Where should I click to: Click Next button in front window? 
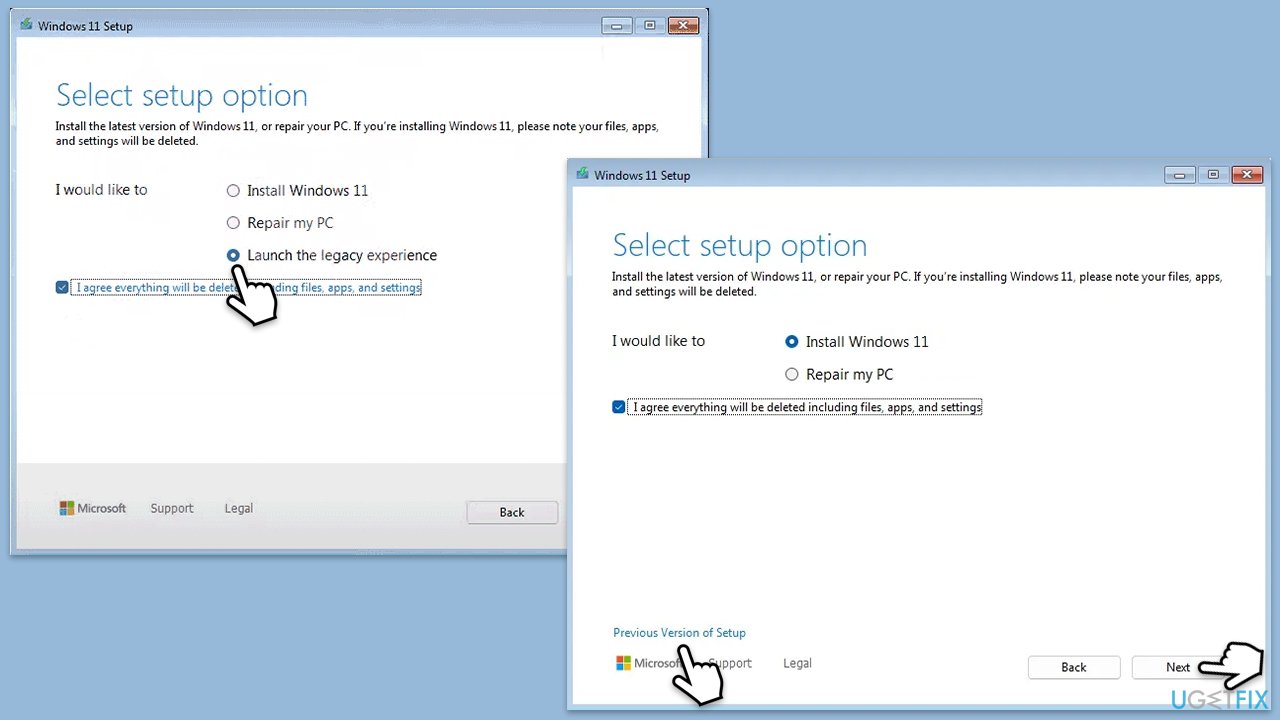click(1178, 667)
